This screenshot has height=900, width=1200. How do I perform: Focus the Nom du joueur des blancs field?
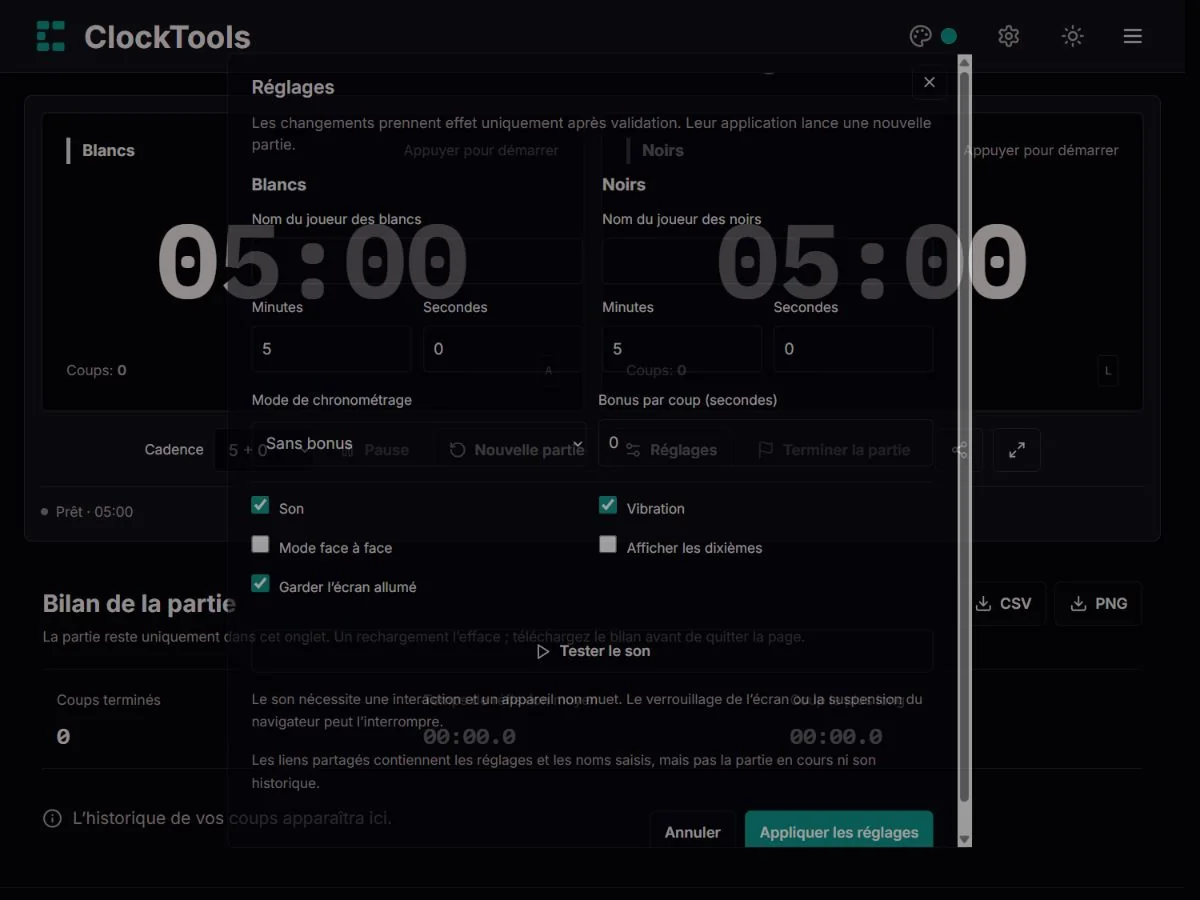pyautogui.click(x=417, y=261)
